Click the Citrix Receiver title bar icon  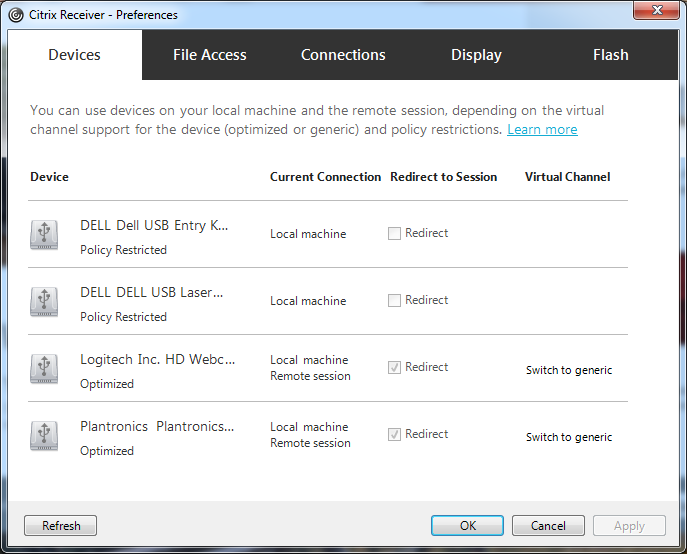tap(18, 15)
